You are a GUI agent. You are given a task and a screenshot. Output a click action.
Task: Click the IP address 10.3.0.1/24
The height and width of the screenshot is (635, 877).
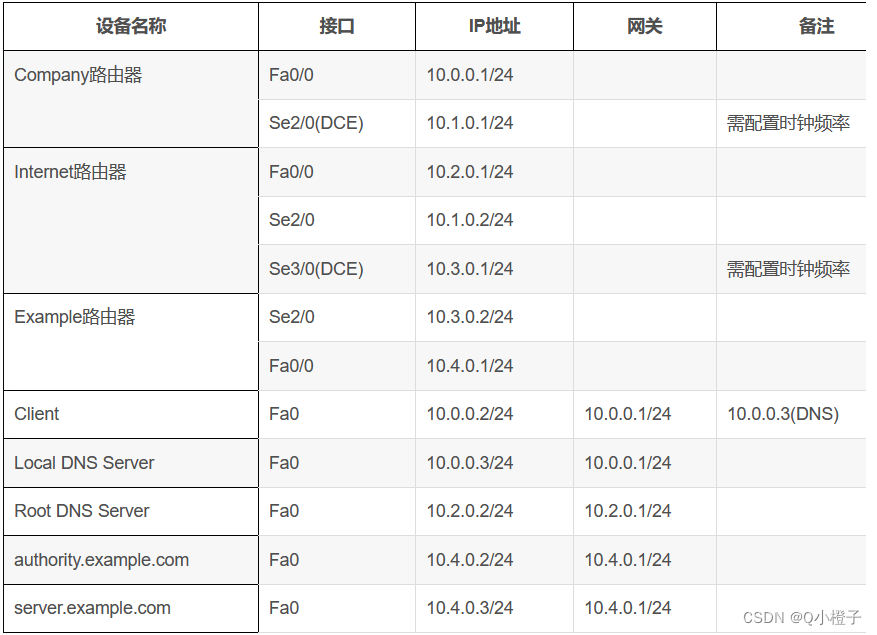[x=470, y=269]
